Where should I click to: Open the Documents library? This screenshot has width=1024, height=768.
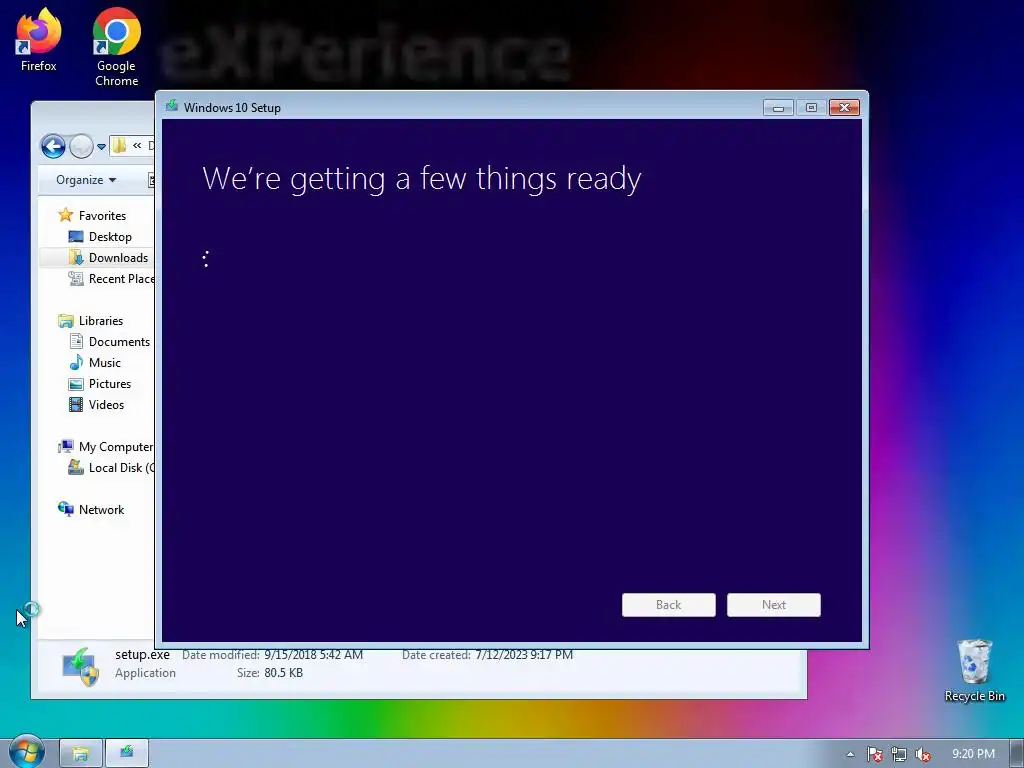pos(109,342)
